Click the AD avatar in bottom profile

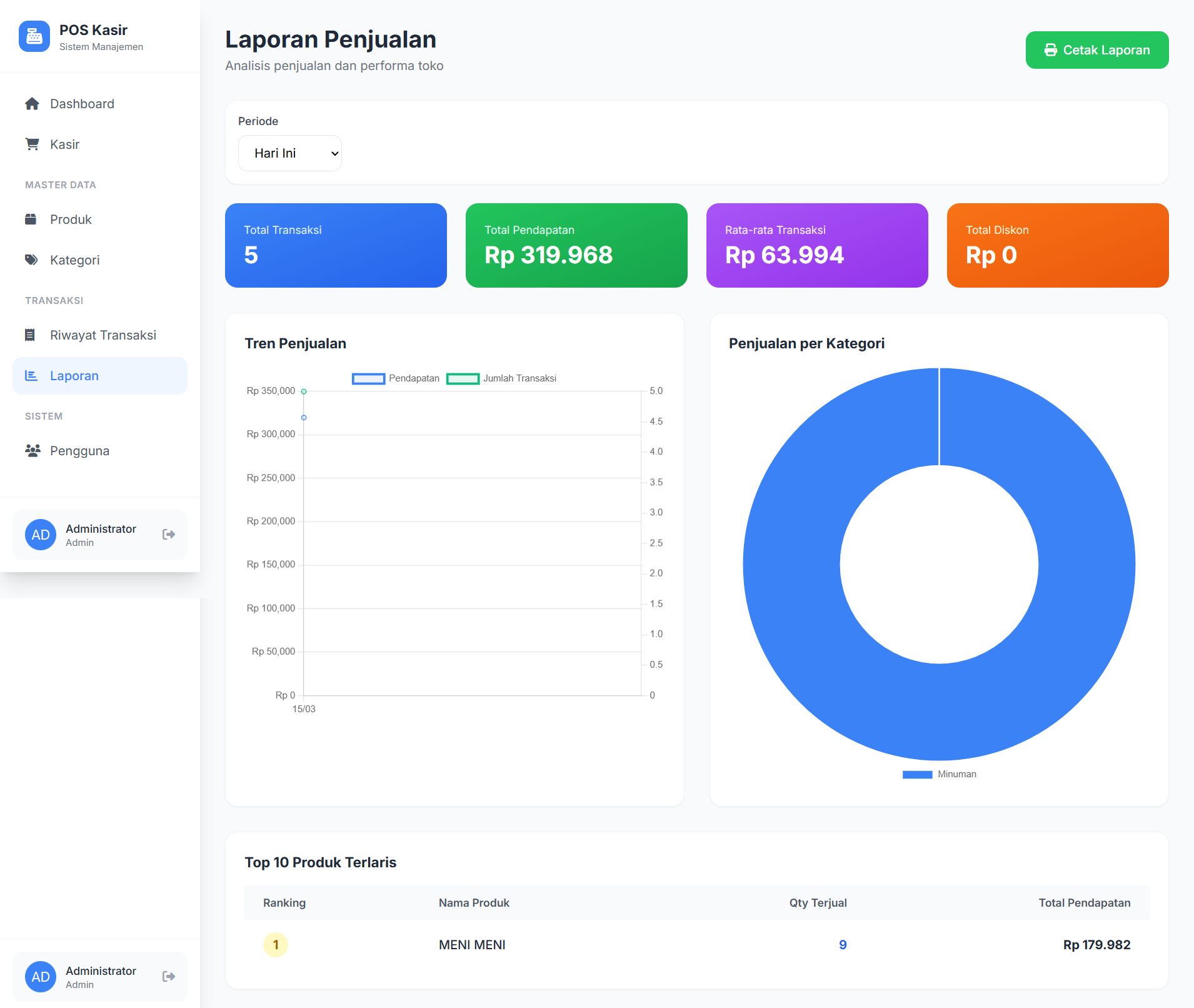(x=41, y=977)
